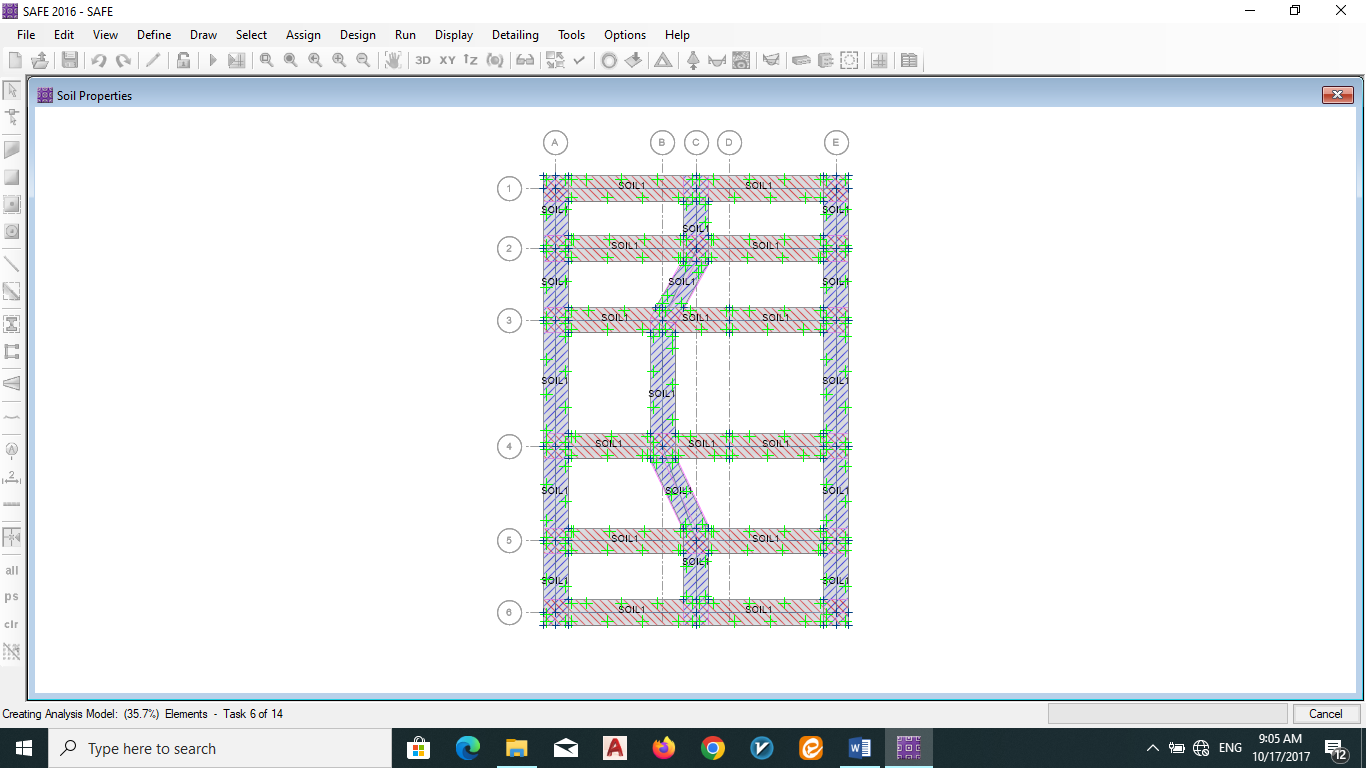
Task: Close the Soil Properties window
Action: [1337, 95]
